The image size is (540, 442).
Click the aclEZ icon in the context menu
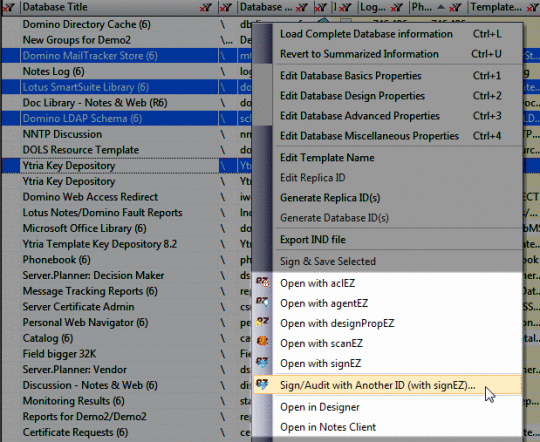pos(262,282)
